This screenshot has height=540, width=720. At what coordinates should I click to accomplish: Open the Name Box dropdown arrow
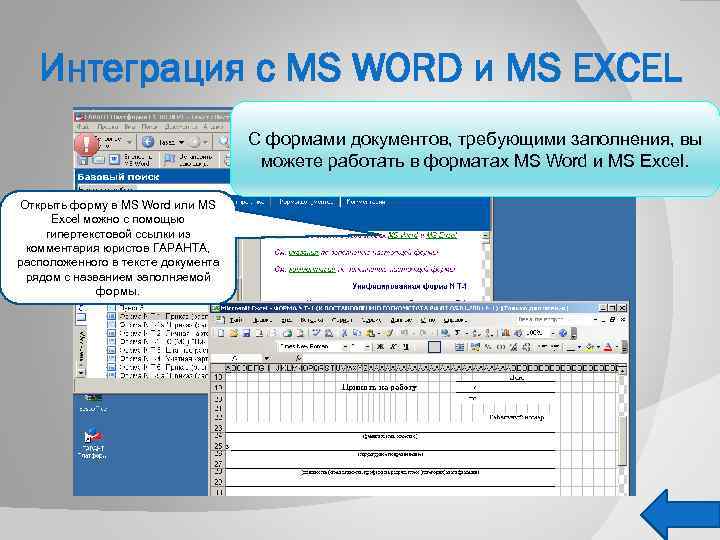pyautogui.click(x=266, y=358)
